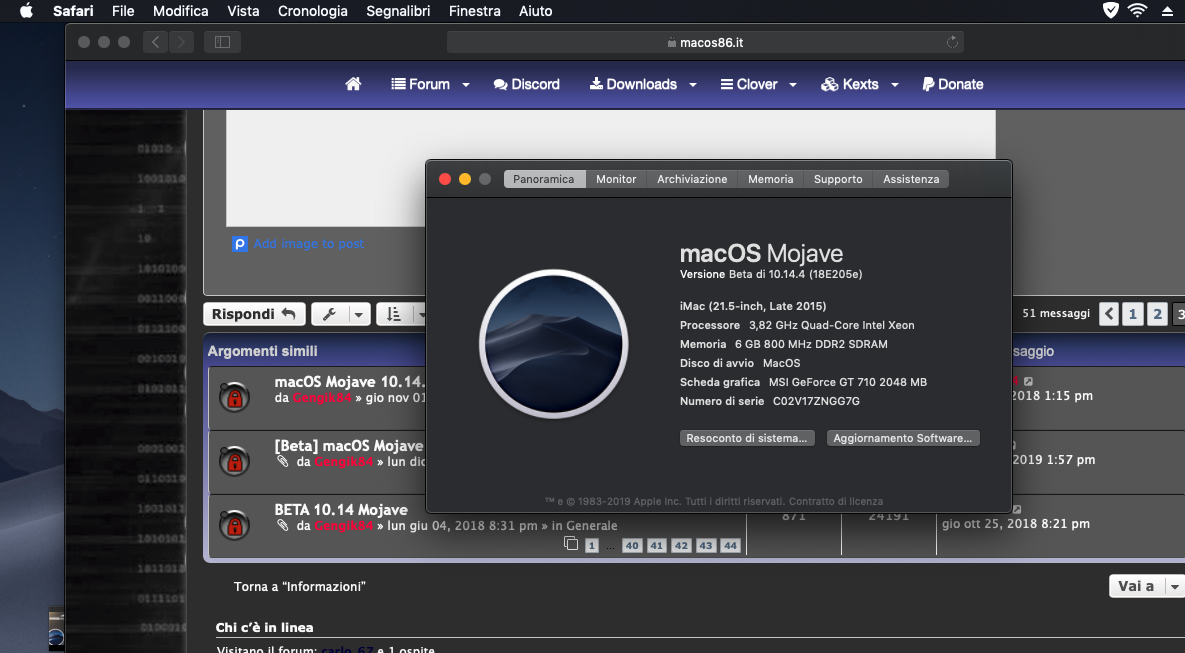Toggle the Safari sidebar button
Viewport: 1185px width, 653px height.
click(x=222, y=42)
